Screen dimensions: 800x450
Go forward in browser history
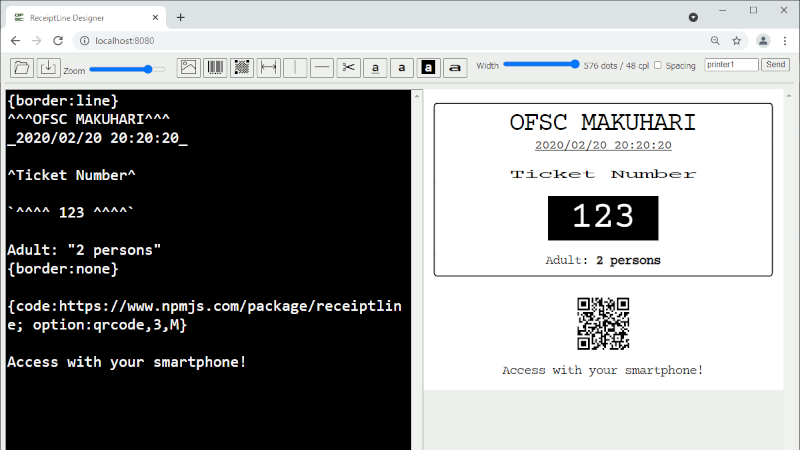36,41
